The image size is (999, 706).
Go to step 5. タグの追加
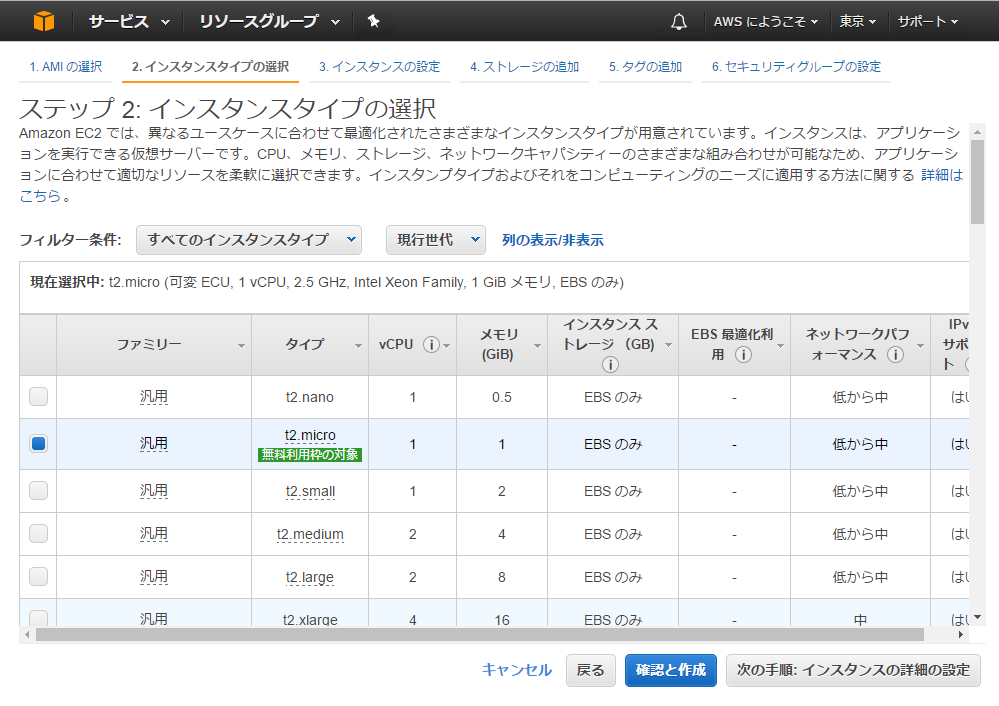pyautogui.click(x=645, y=67)
